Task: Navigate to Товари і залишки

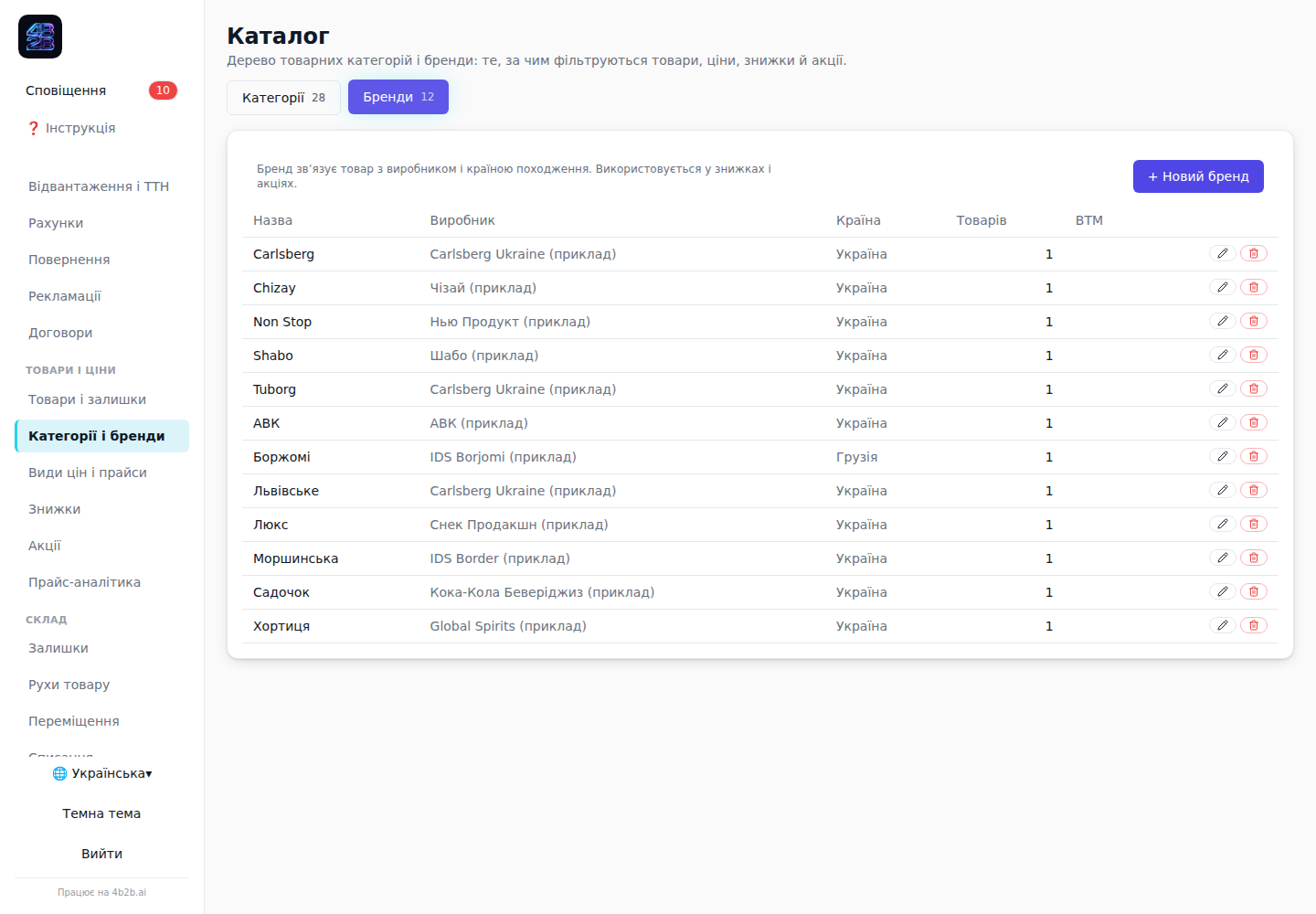Action: coord(101,399)
